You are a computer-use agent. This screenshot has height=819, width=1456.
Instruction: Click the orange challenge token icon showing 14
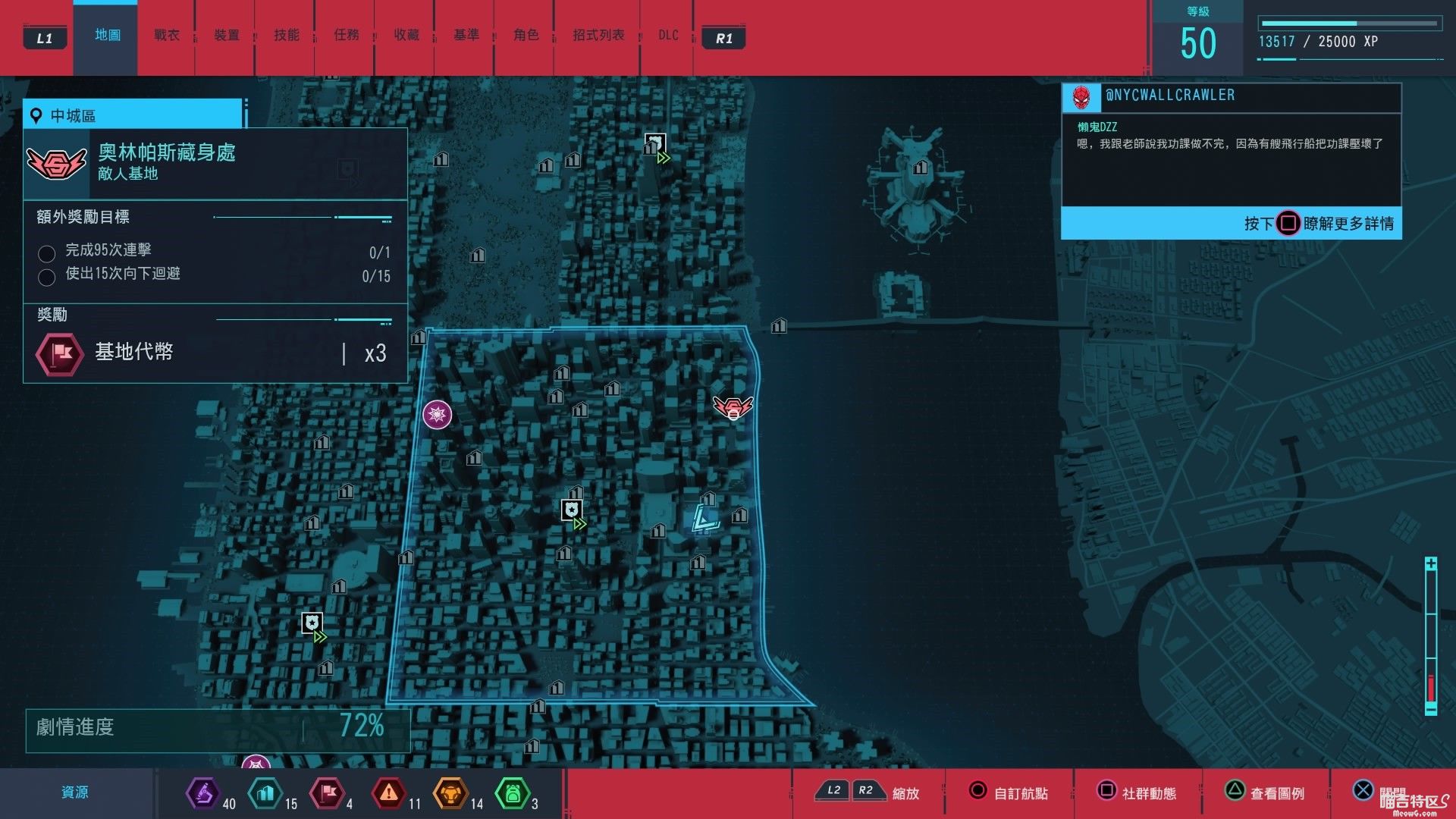pyautogui.click(x=450, y=794)
